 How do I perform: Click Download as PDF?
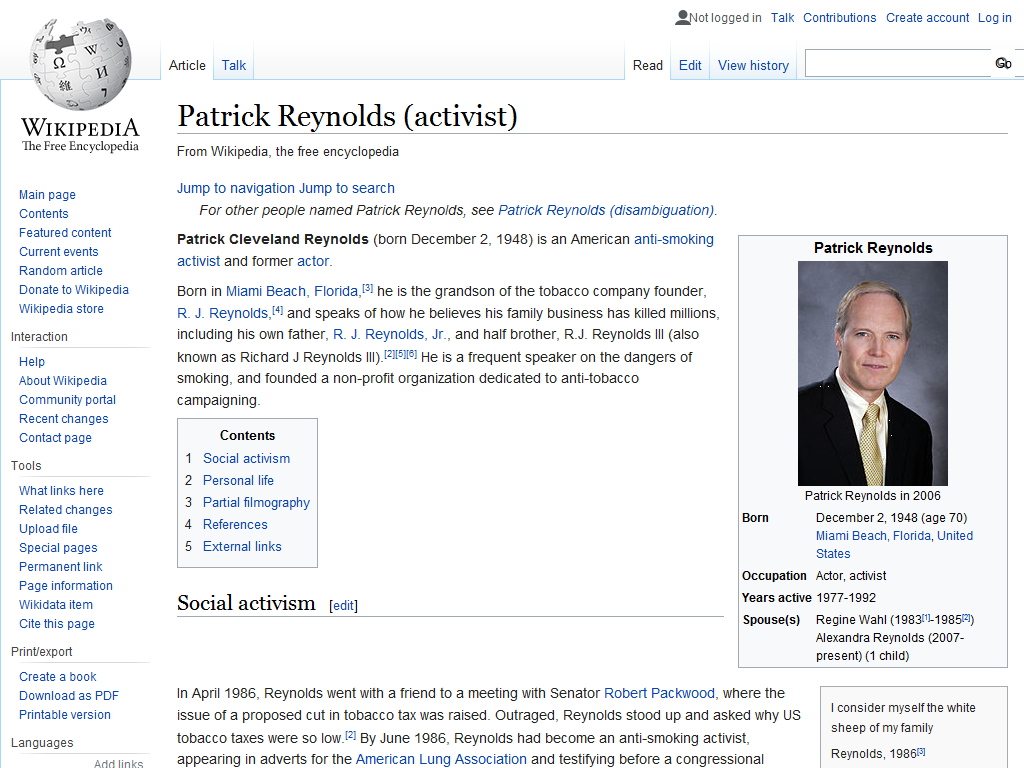click(69, 696)
